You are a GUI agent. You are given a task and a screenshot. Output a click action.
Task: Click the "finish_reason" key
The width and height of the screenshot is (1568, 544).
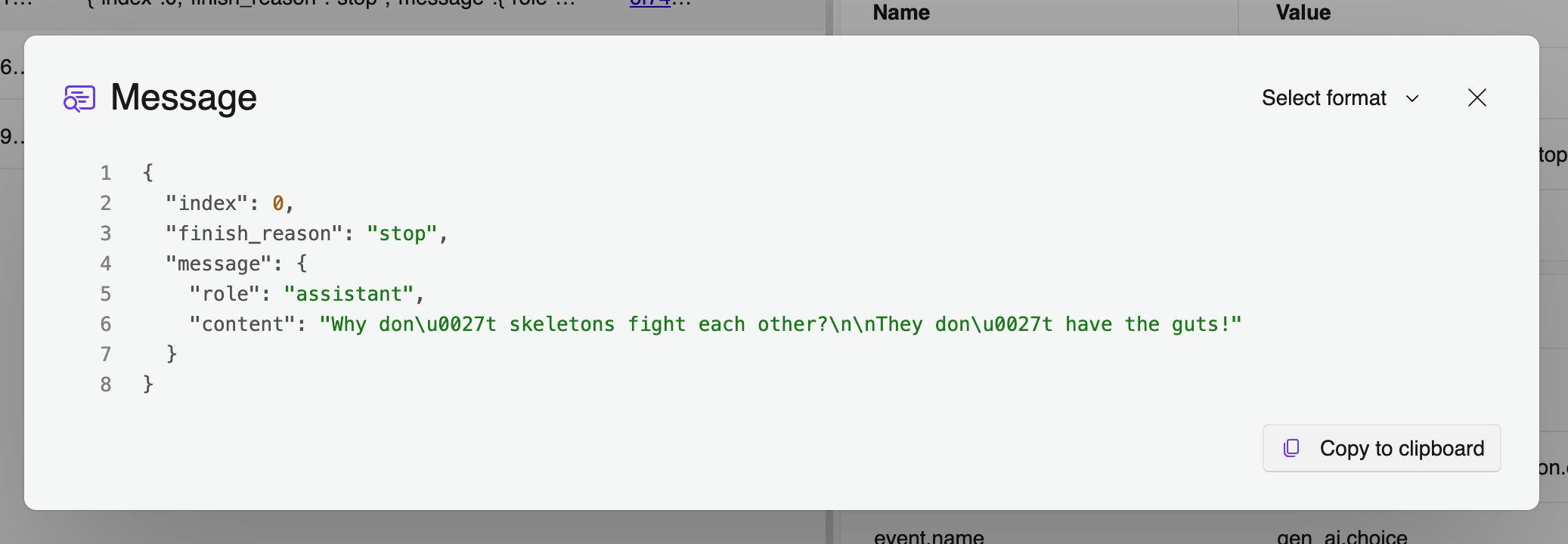click(254, 233)
